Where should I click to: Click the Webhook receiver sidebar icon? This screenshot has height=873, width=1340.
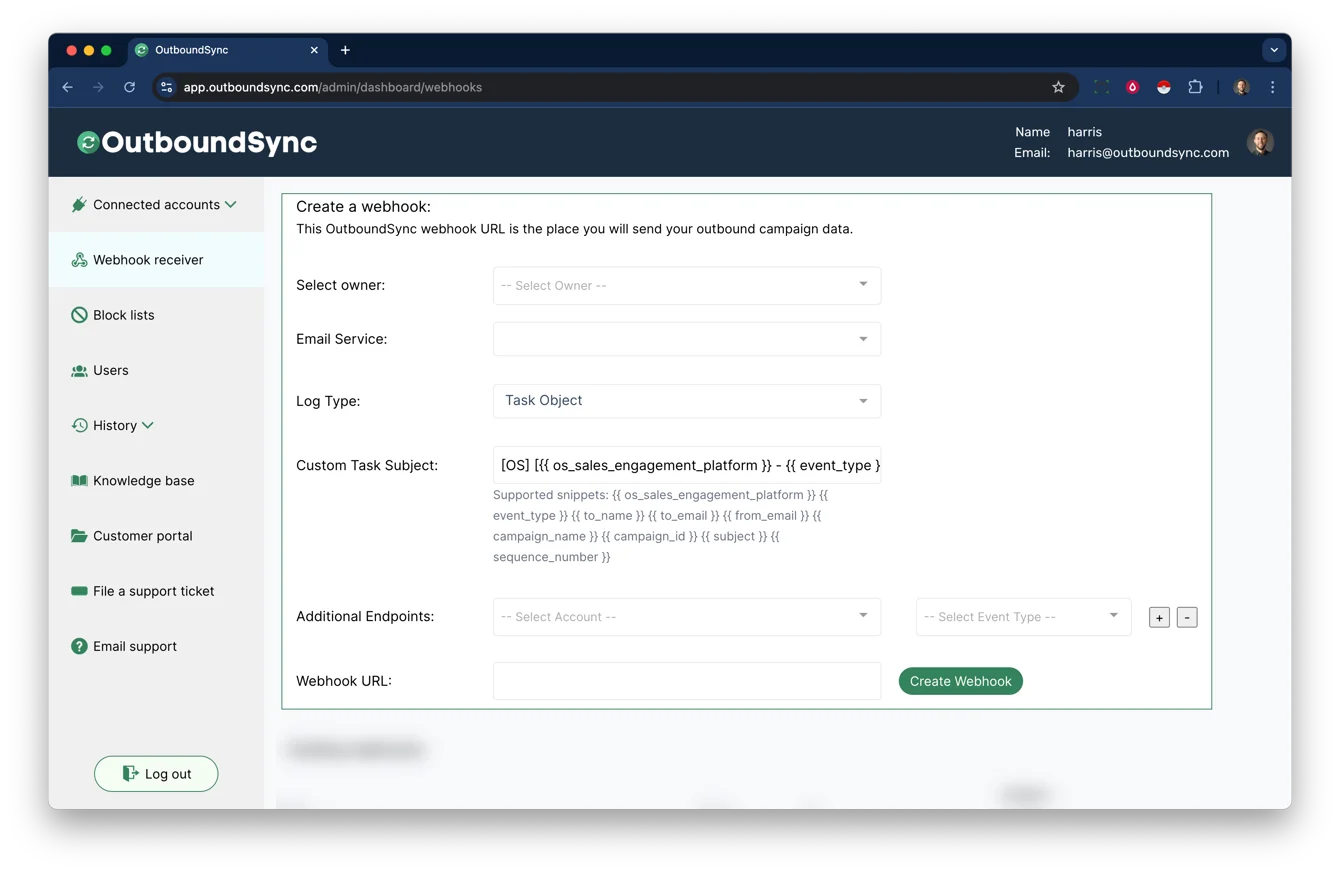pos(79,259)
